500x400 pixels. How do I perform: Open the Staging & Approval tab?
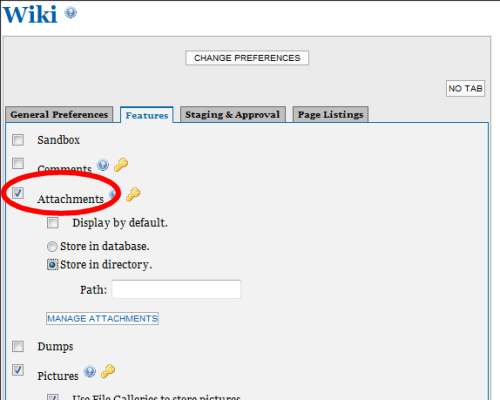point(233,115)
